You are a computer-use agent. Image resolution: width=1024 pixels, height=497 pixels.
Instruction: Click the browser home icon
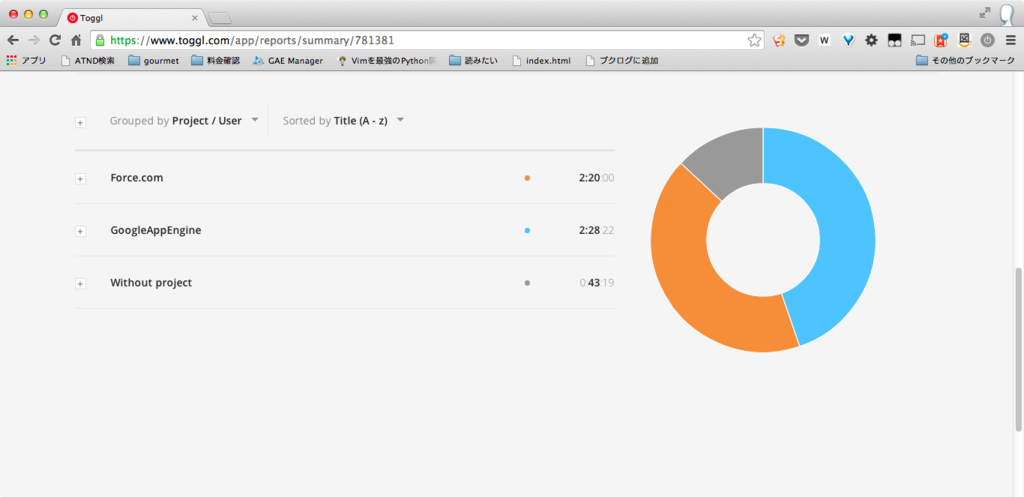coord(76,40)
